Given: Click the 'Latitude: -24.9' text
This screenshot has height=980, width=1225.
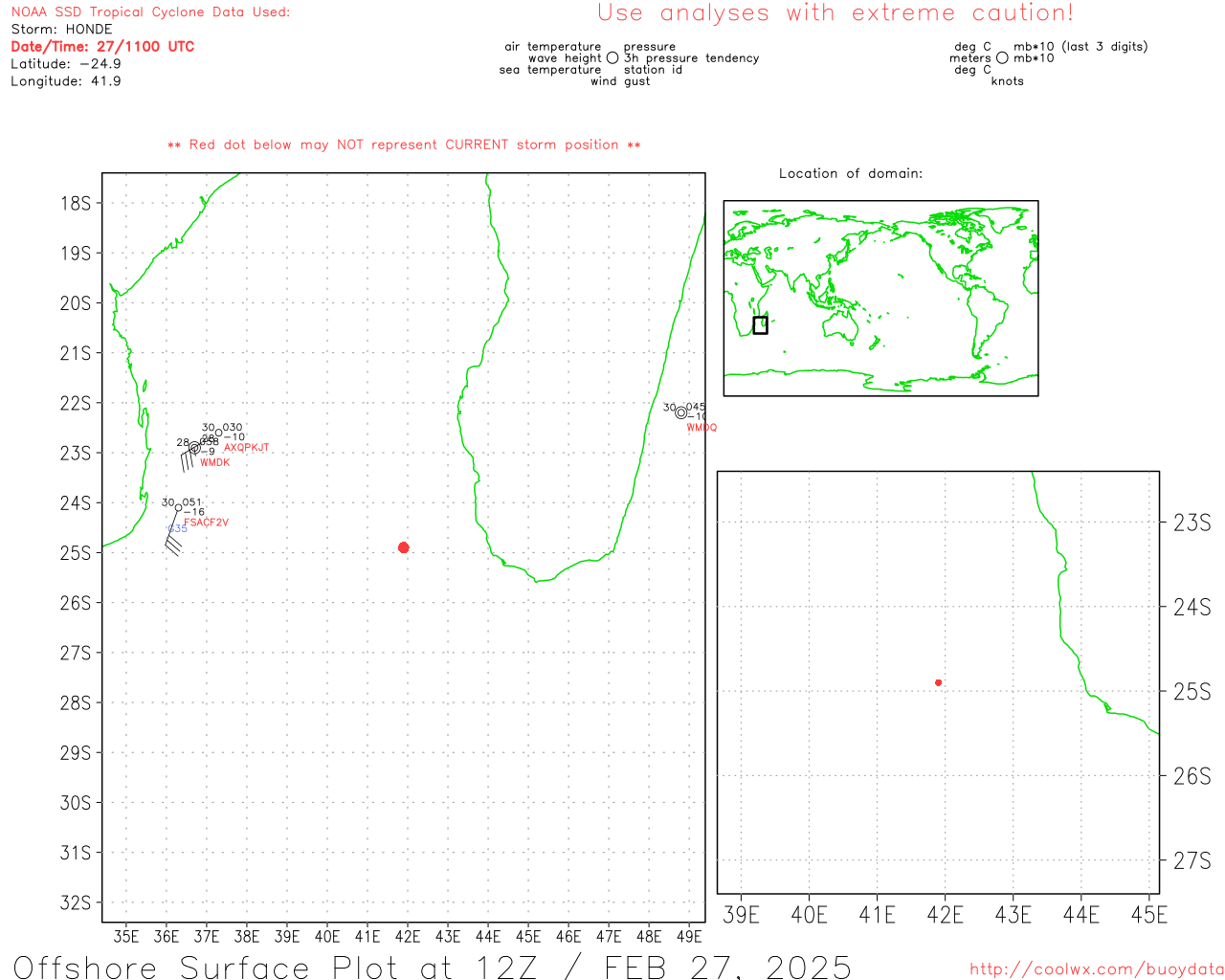Looking at the screenshot, I should tap(66, 64).
